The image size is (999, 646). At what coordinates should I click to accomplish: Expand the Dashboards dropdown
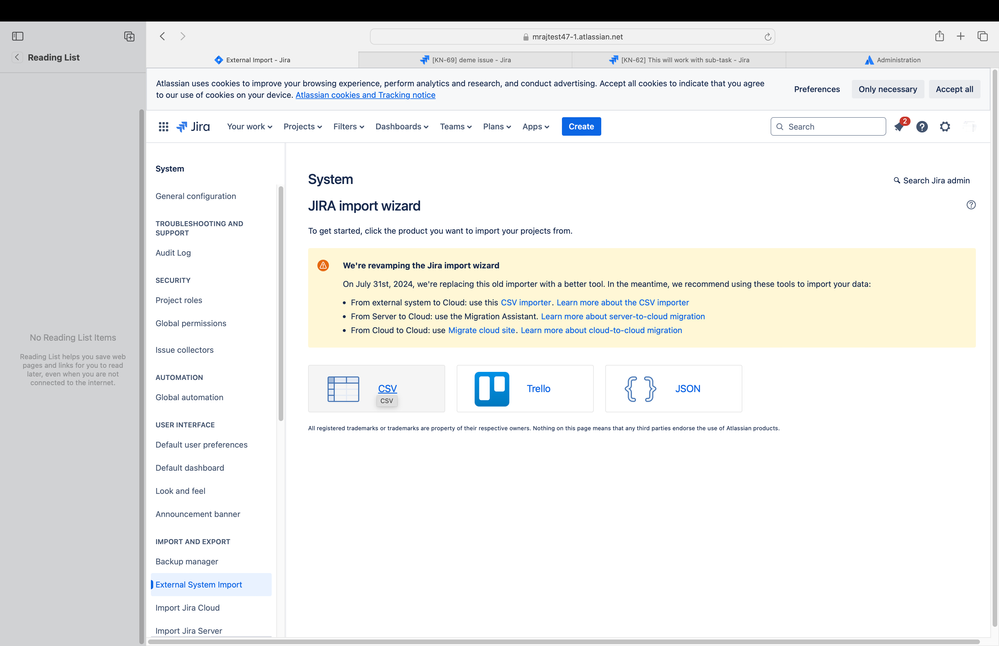(401, 127)
